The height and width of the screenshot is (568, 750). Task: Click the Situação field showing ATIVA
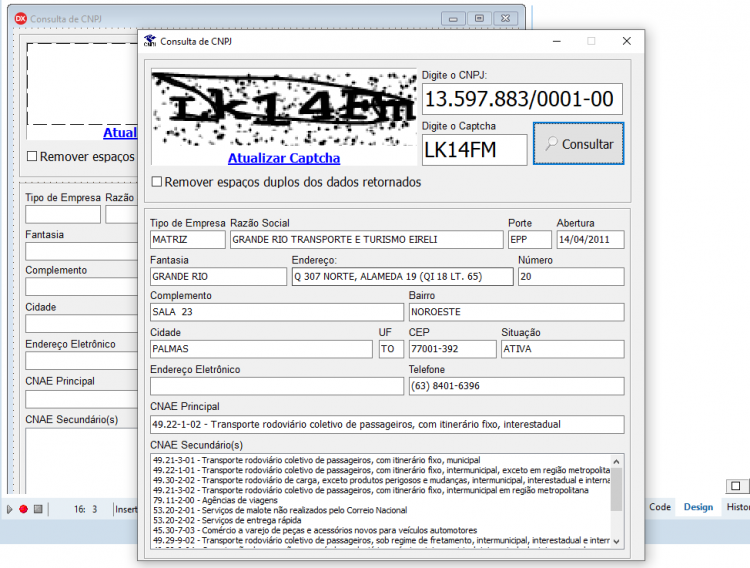tap(562, 349)
